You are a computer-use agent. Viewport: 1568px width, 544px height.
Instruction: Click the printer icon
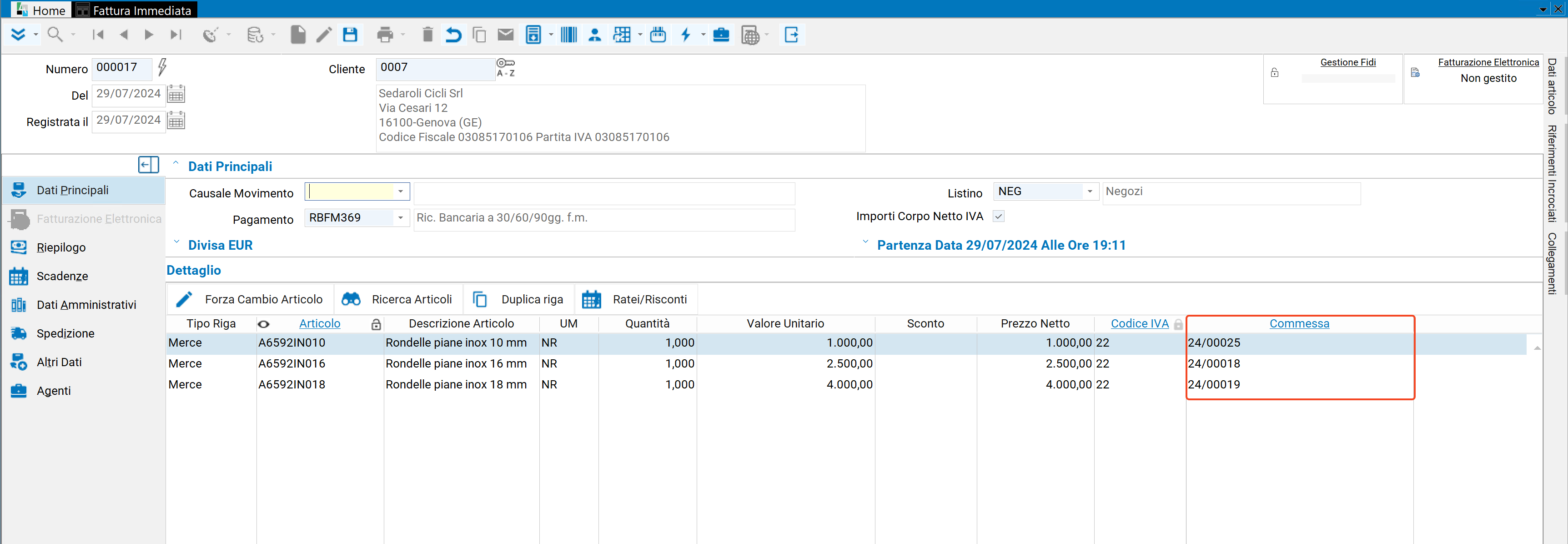click(385, 35)
